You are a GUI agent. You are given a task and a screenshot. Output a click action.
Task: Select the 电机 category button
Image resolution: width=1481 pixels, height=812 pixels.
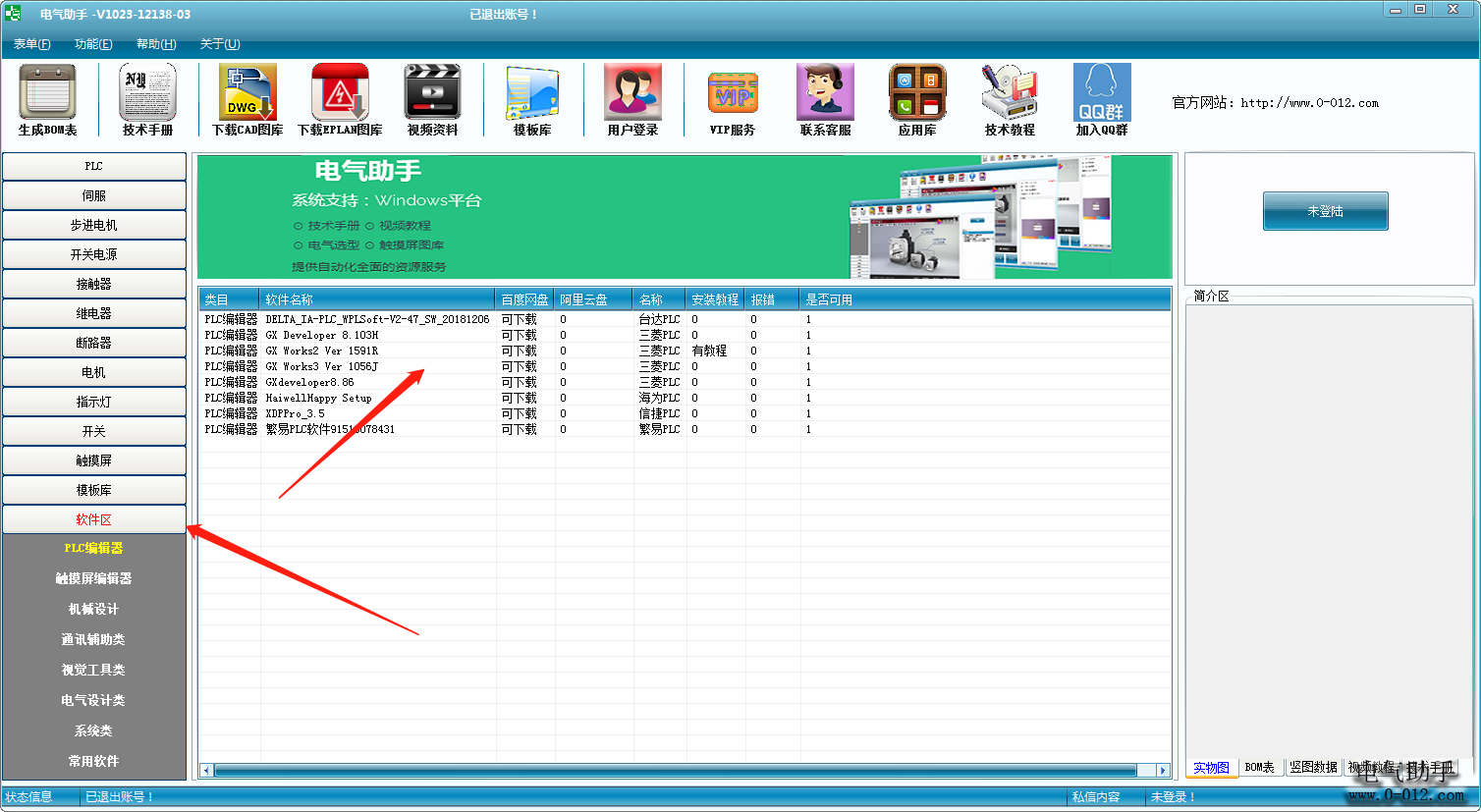[93, 372]
